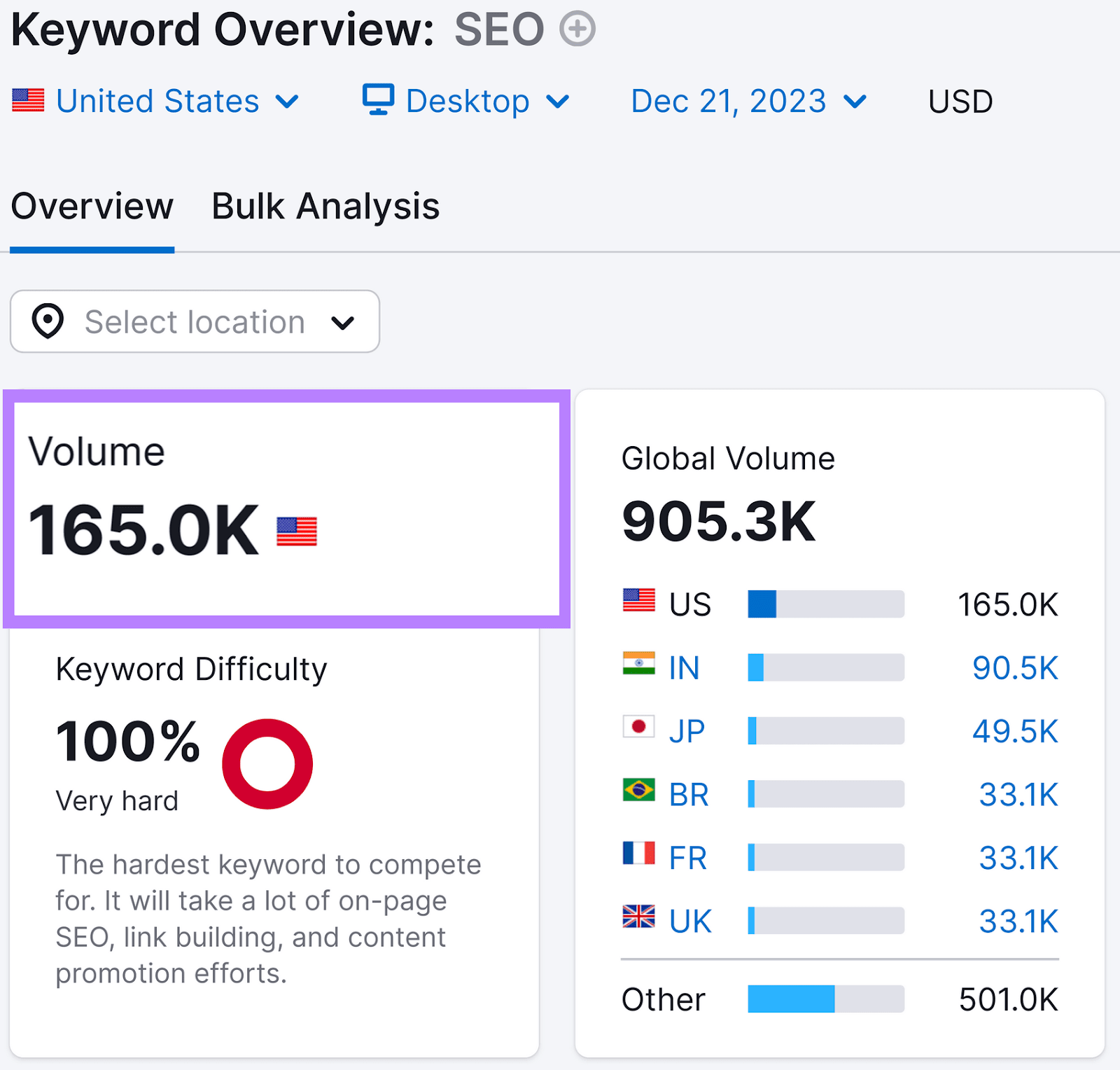
Task: Click the Desktop device icon
Action: pos(377,100)
